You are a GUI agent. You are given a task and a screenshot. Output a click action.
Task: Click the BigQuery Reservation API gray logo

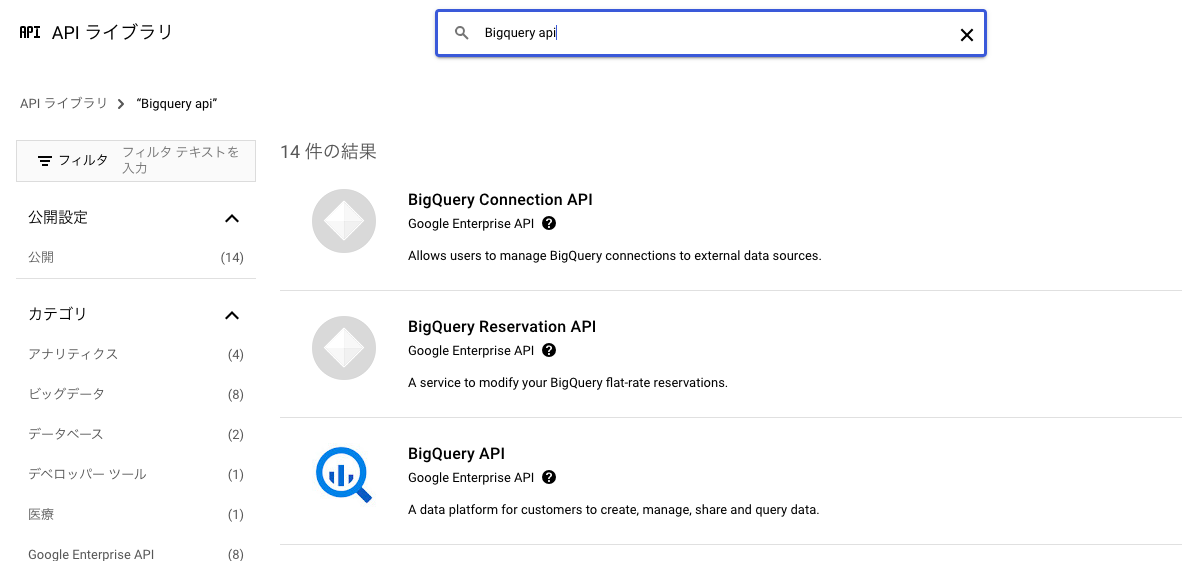[x=344, y=348]
